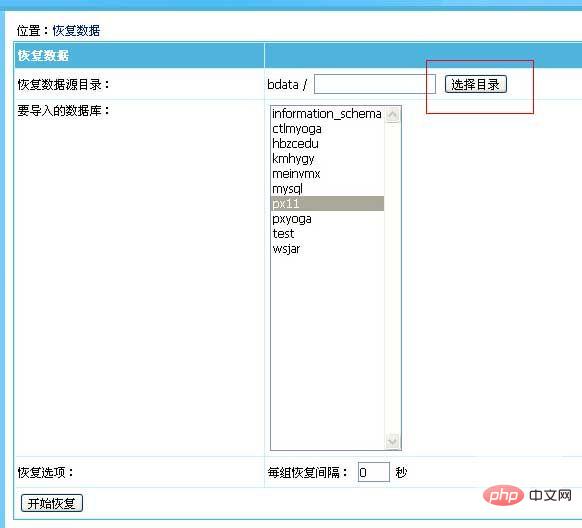
Task: Select information_schema in database list
Action: (327, 114)
